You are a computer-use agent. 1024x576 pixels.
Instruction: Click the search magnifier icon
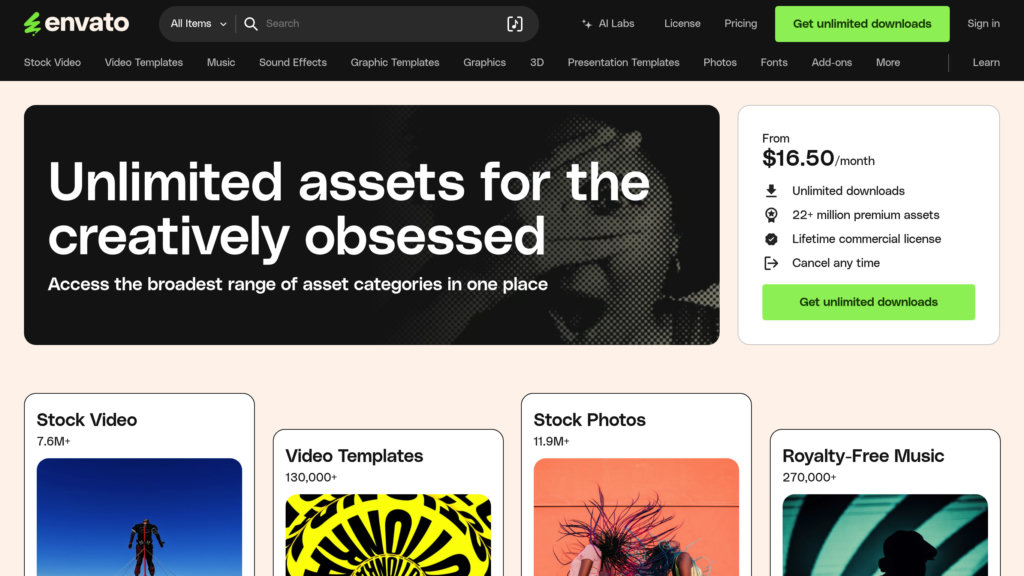(x=251, y=24)
